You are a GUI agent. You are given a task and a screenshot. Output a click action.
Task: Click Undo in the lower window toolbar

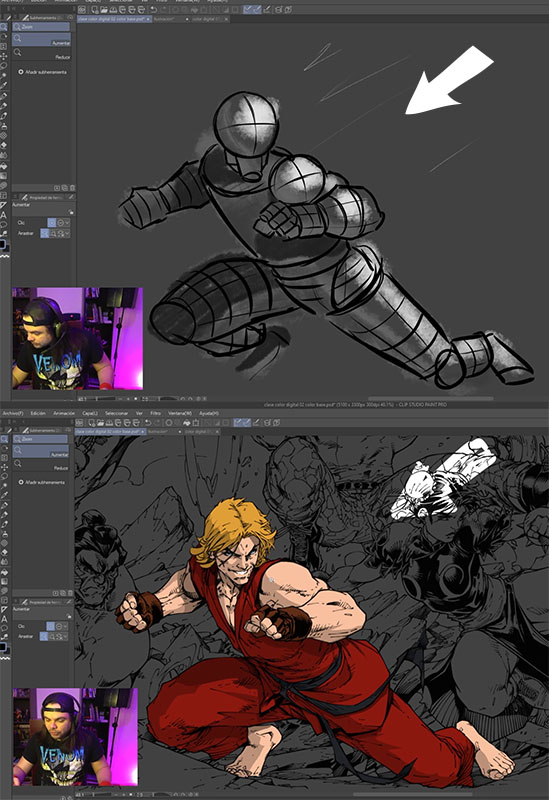[148, 422]
